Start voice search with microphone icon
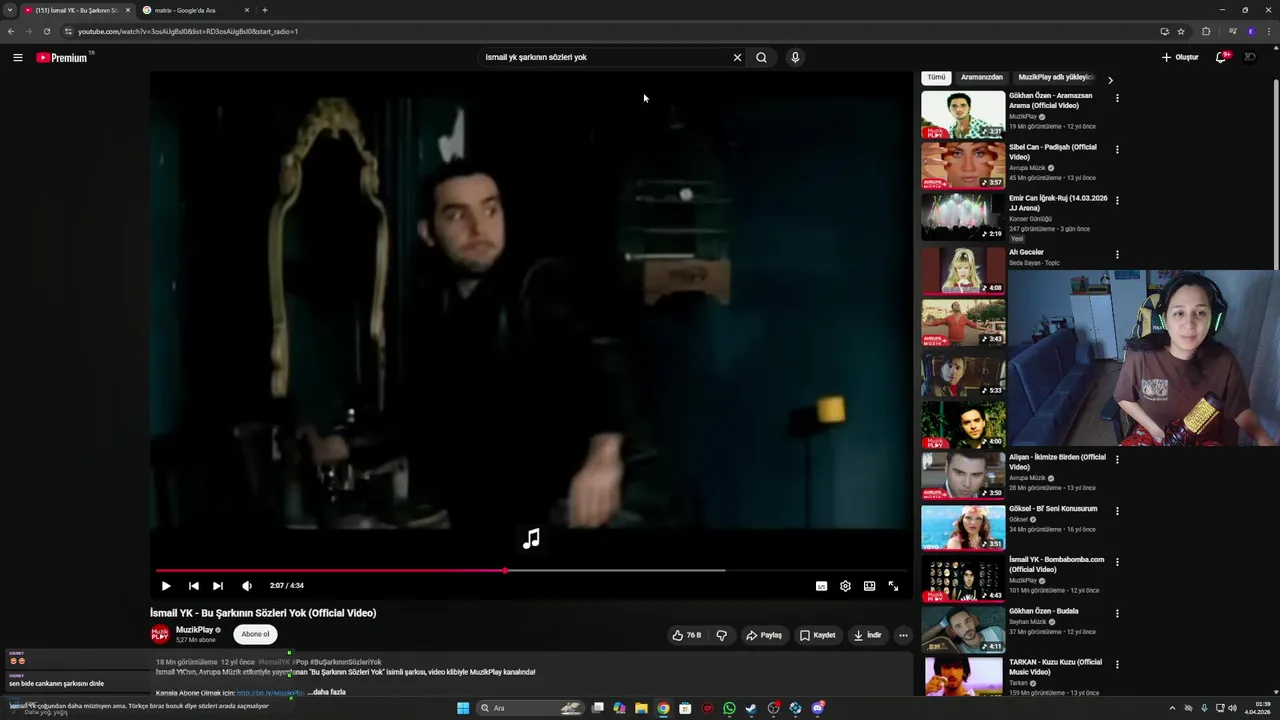The image size is (1280, 720). [795, 57]
